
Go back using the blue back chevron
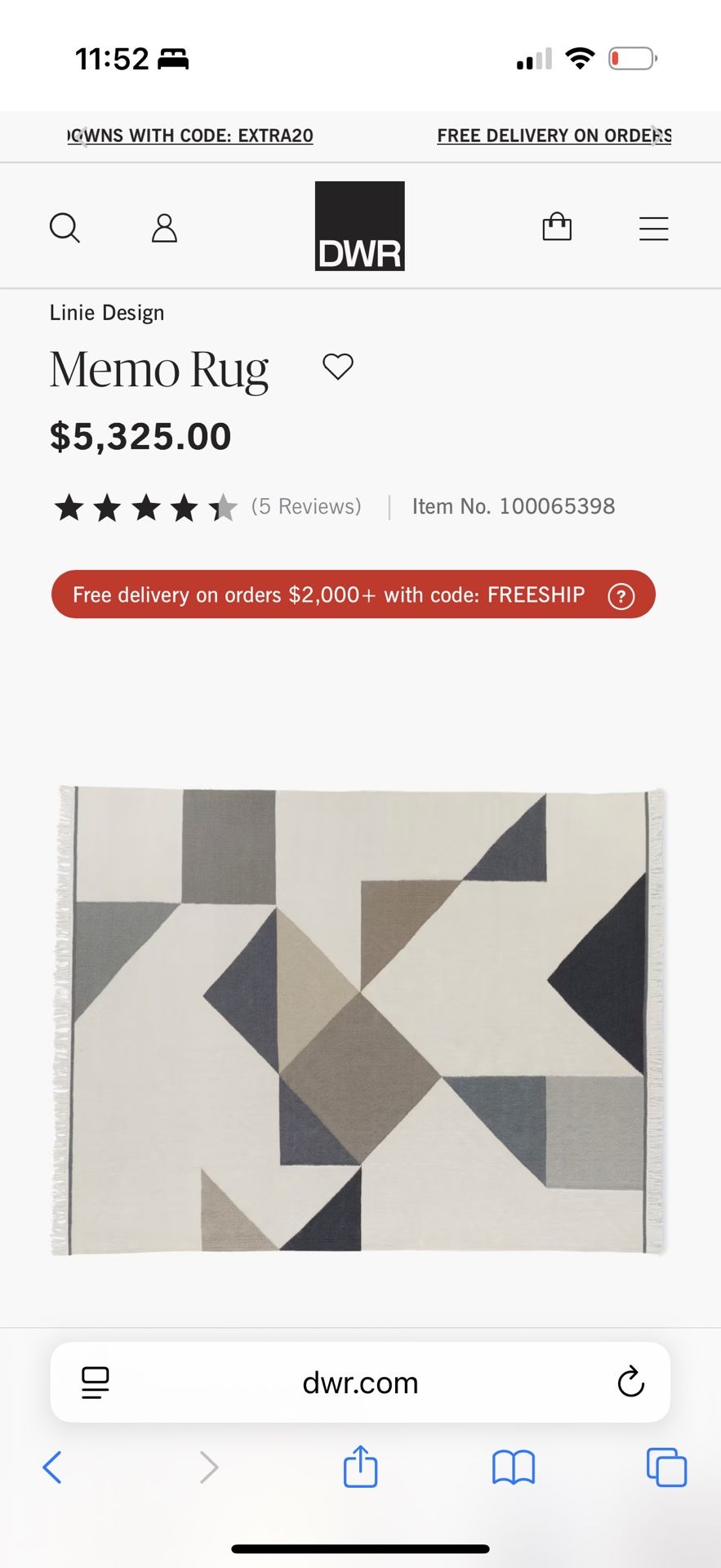tap(52, 1467)
